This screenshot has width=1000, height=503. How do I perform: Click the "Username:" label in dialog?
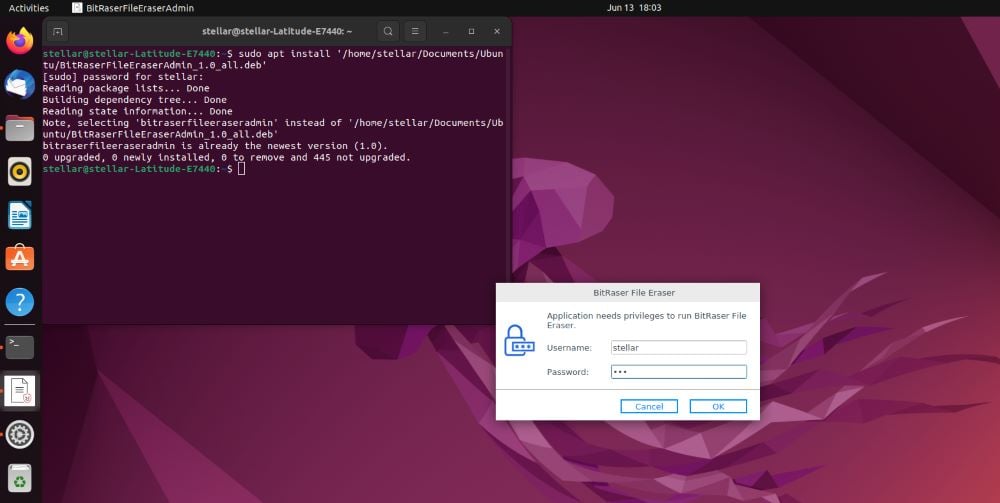click(570, 347)
